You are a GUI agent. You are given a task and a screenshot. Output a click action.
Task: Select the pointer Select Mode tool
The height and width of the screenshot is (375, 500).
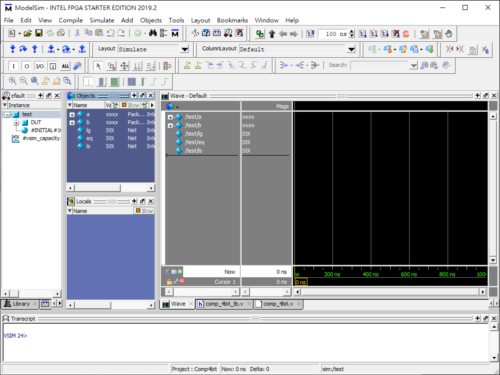pyautogui.click(x=98, y=66)
